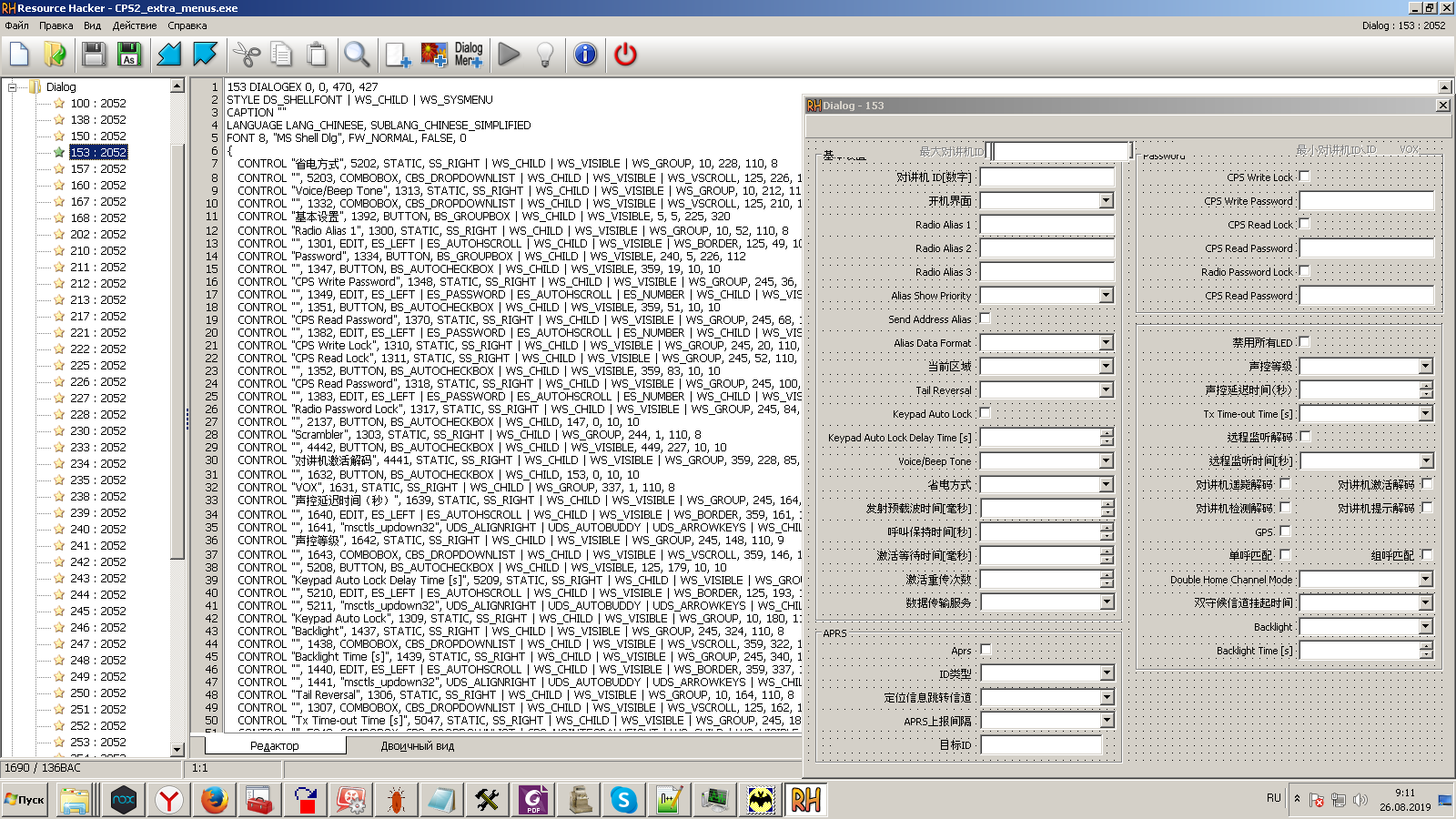Increase Keypad Auto Lock Delay Time spinner
Screen dimensions: 1456x819
pyautogui.click(x=1107, y=433)
